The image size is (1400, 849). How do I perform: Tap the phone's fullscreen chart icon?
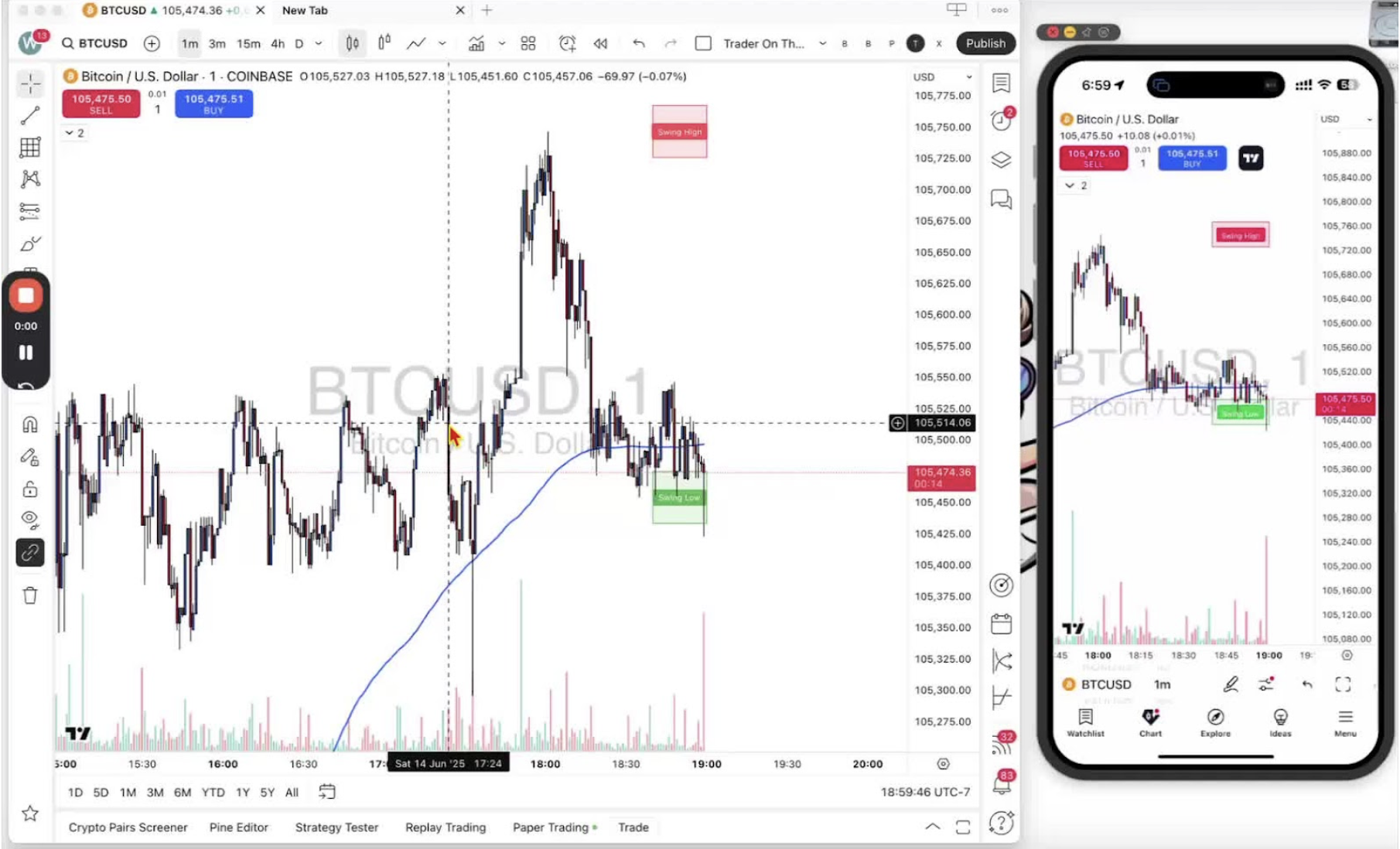(1343, 684)
